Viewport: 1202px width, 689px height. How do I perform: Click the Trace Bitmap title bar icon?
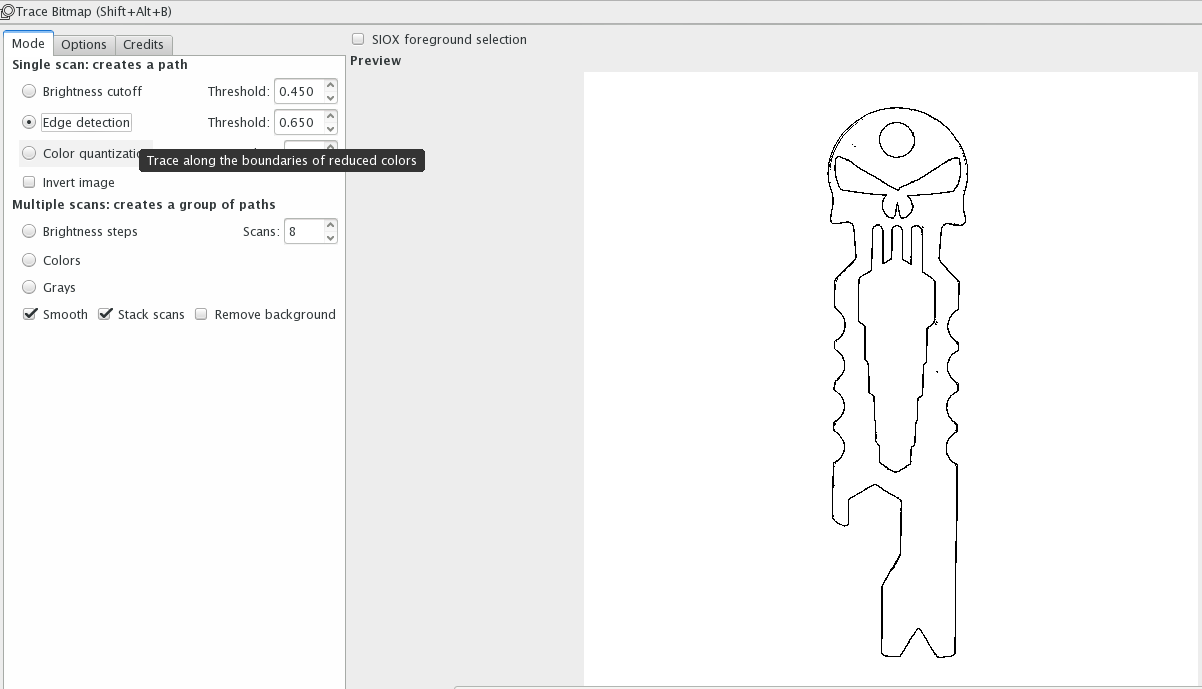[7, 11]
